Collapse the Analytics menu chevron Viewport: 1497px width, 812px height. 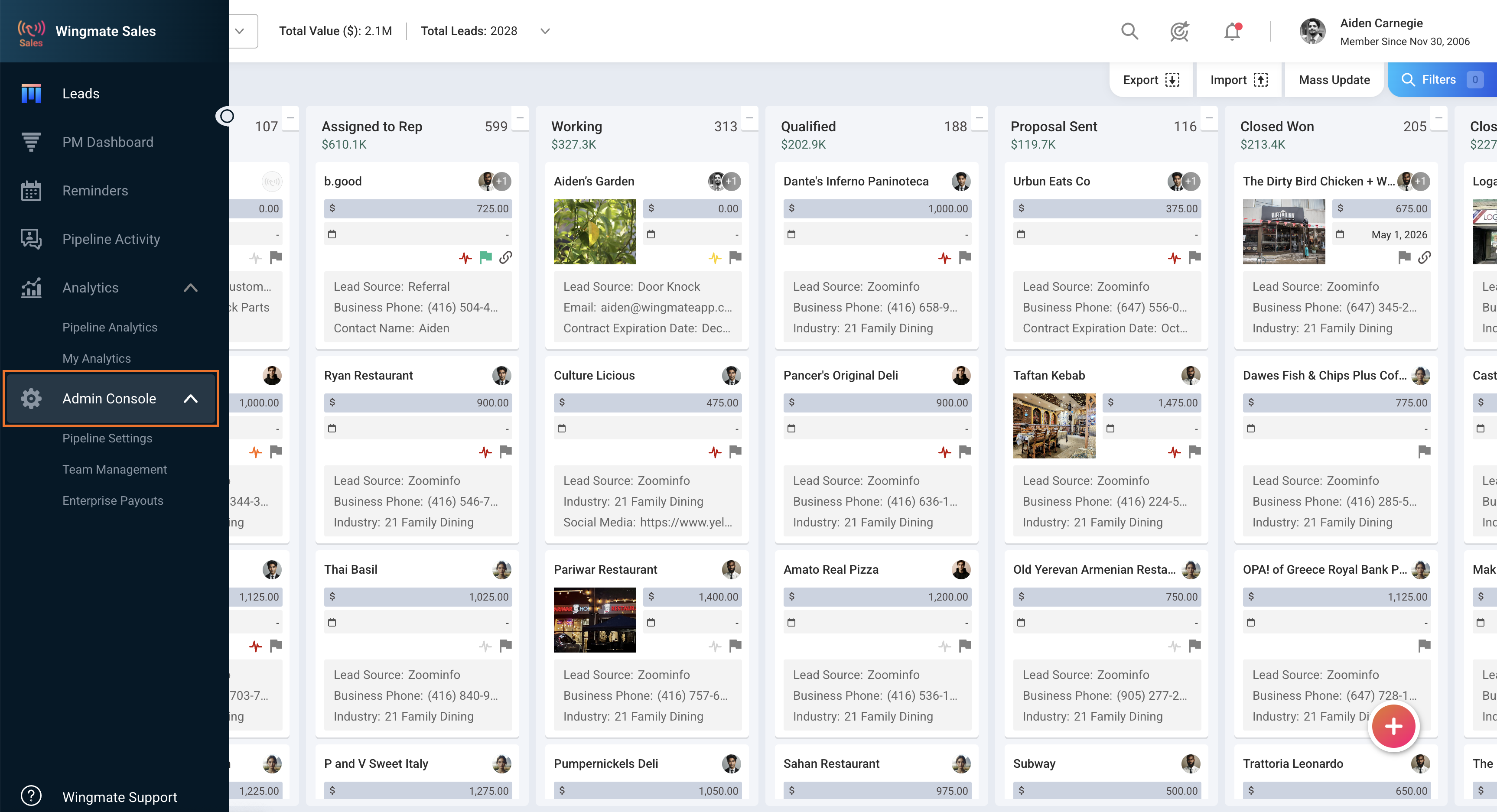click(191, 288)
